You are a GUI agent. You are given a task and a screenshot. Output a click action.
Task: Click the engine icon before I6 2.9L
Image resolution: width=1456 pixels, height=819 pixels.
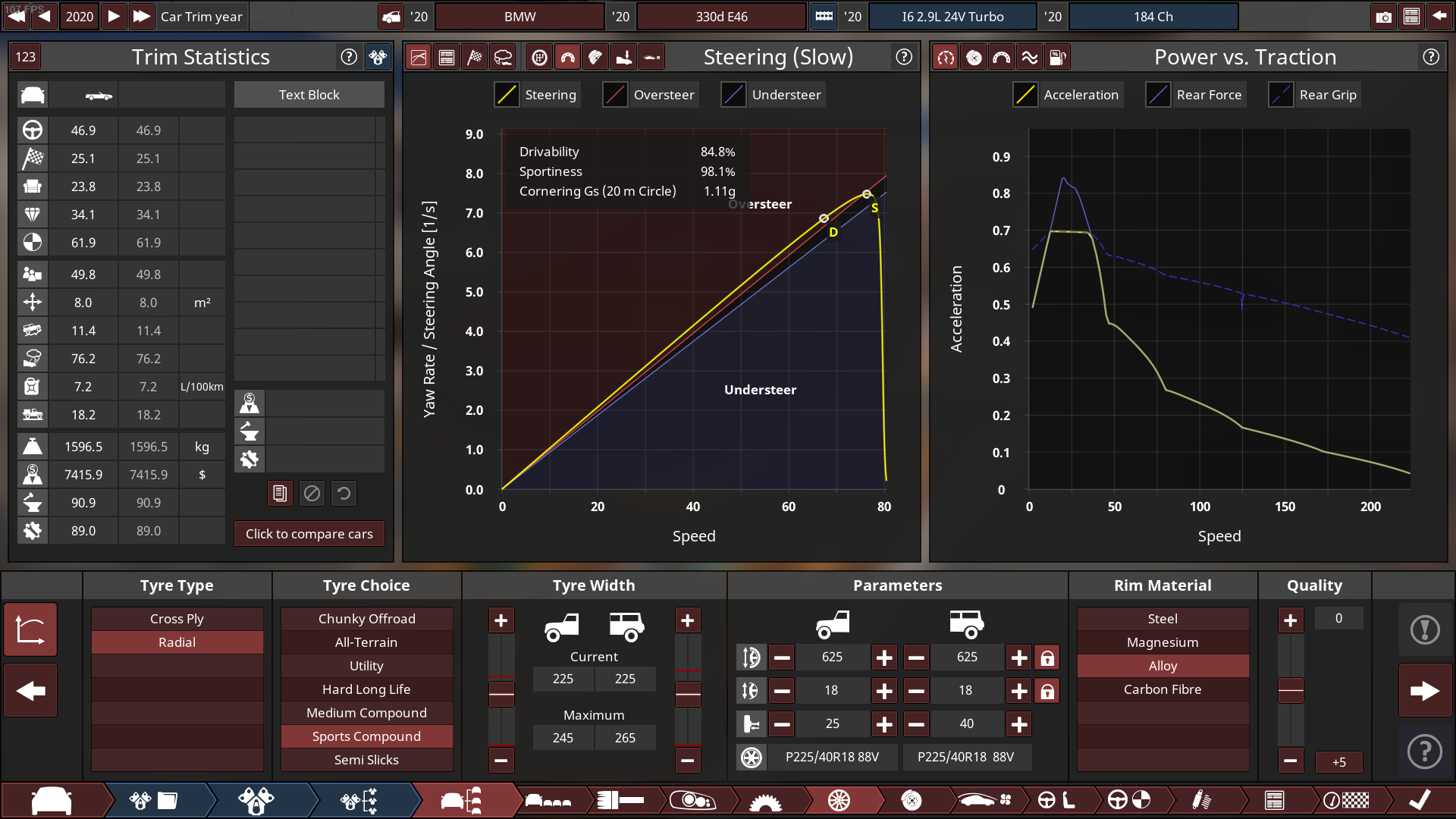[x=824, y=16]
